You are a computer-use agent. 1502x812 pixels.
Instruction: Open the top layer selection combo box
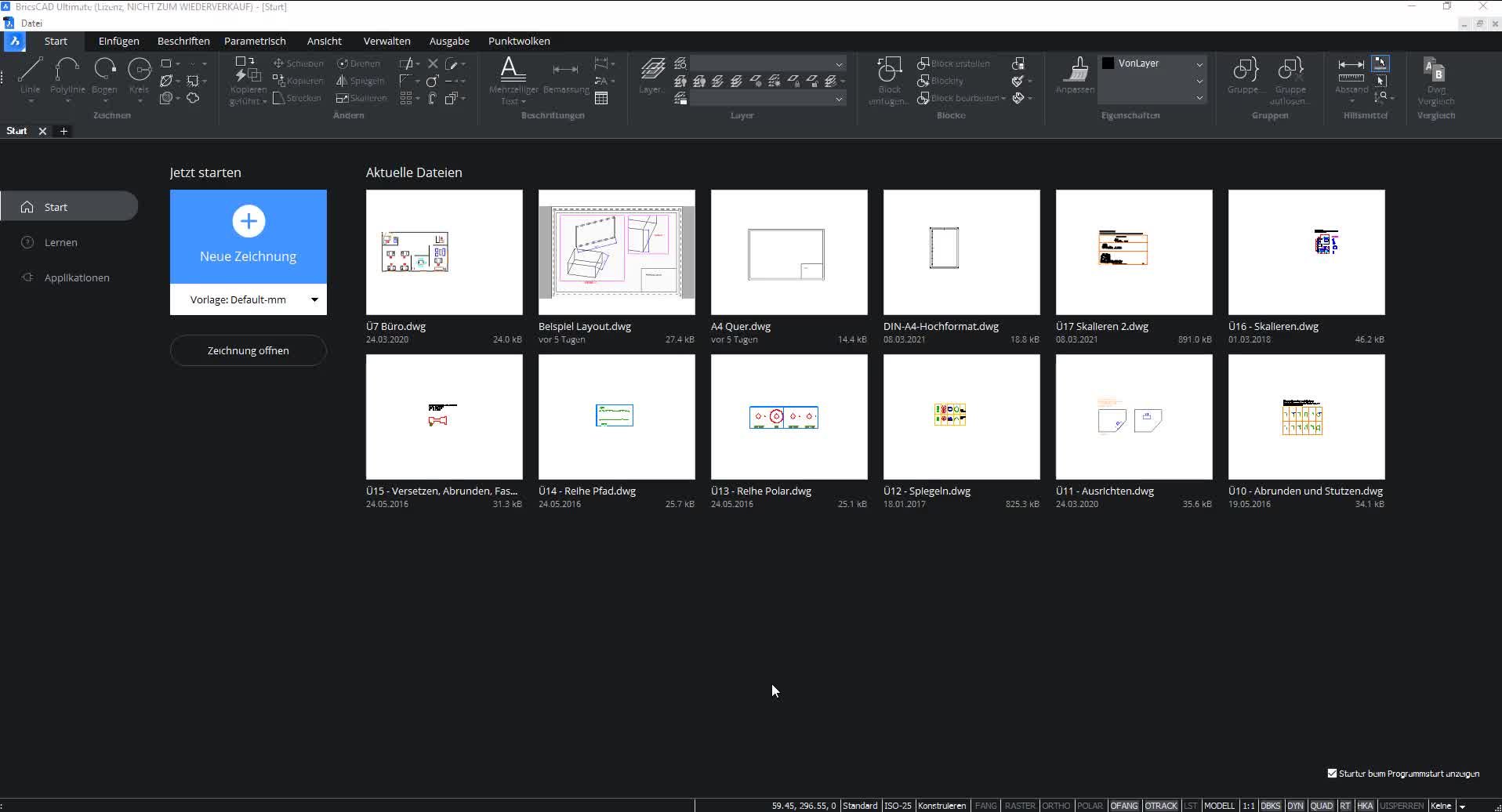[767, 63]
